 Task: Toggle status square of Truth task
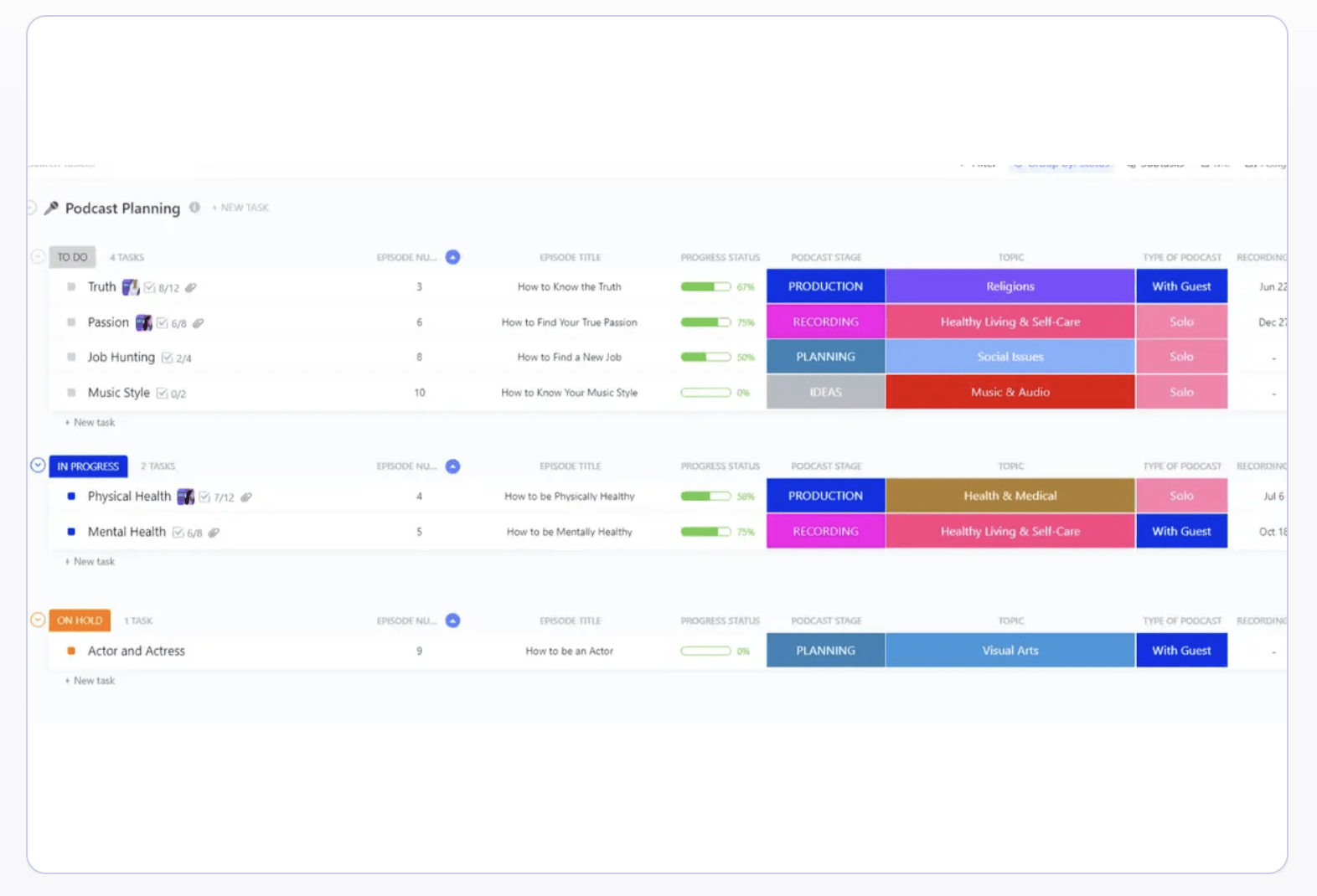coord(71,287)
